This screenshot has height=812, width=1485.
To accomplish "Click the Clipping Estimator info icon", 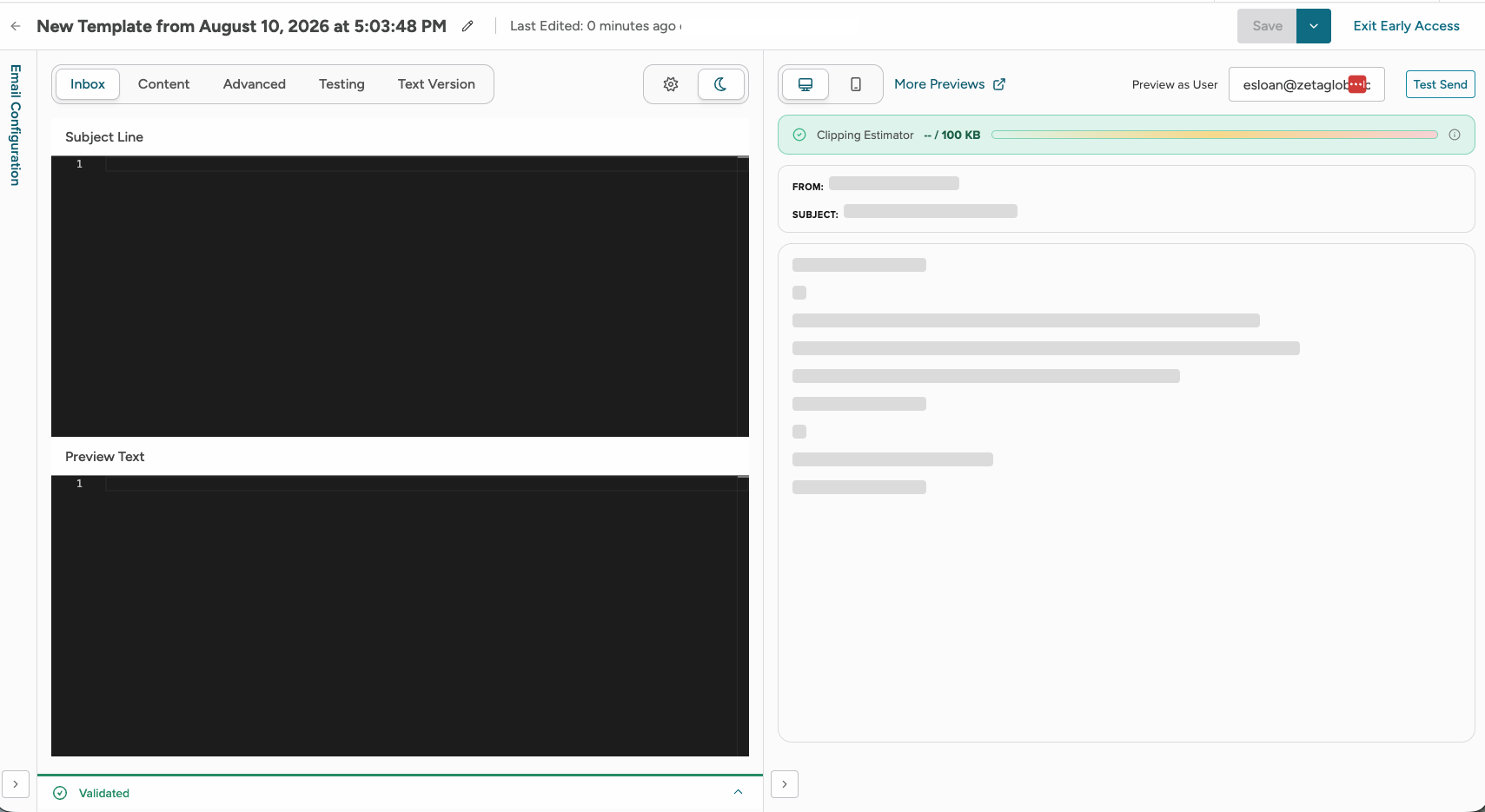I will coord(1455,135).
